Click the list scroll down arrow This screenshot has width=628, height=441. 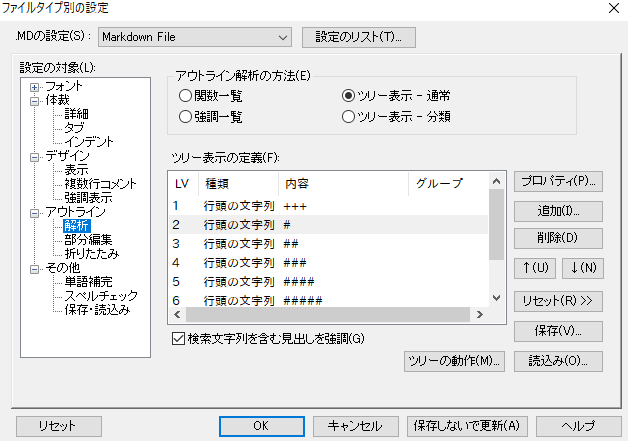(497, 298)
